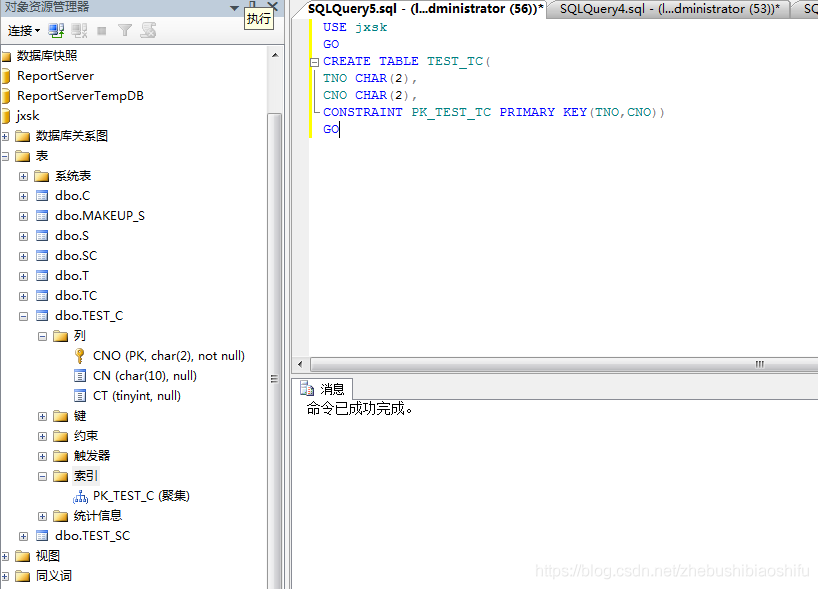Expand the 统计信息 folder
Image resolution: width=818 pixels, height=589 pixels.
point(42,516)
